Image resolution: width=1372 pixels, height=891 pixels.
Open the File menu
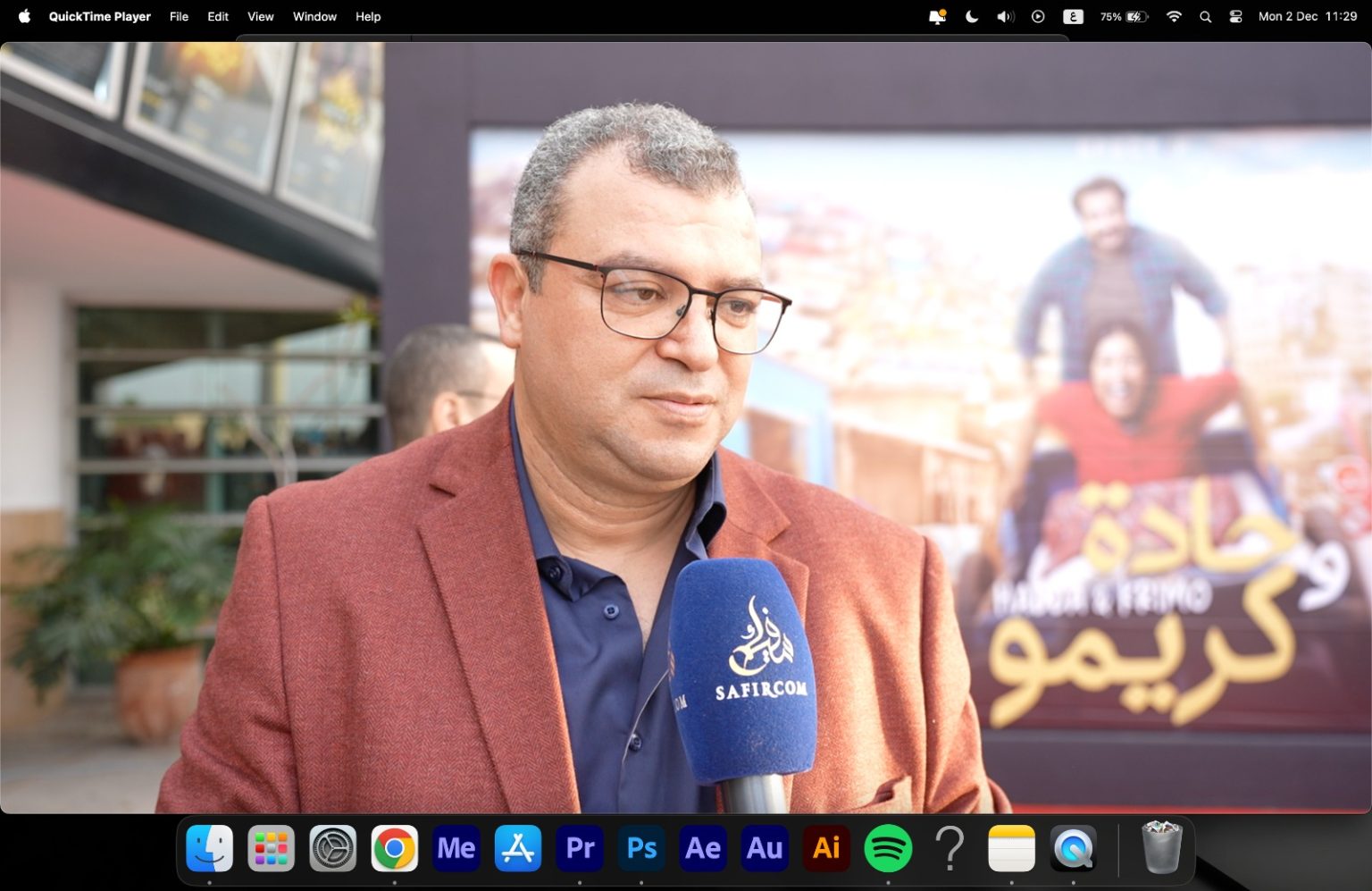(x=179, y=16)
